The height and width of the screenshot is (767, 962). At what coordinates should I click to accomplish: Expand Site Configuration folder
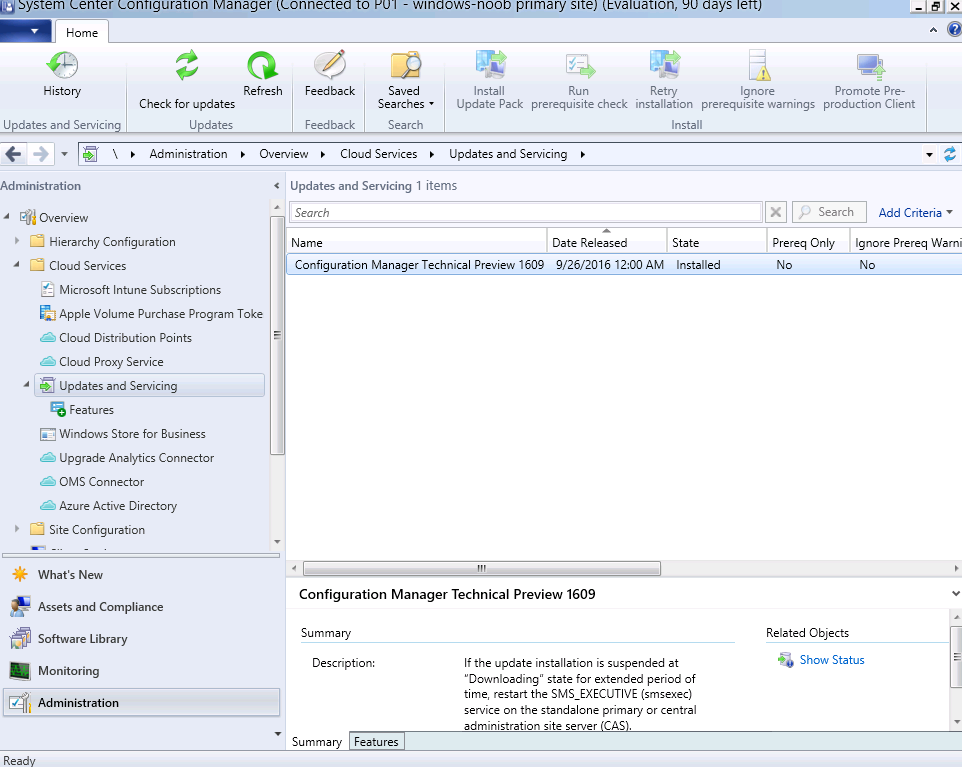tap(17, 528)
